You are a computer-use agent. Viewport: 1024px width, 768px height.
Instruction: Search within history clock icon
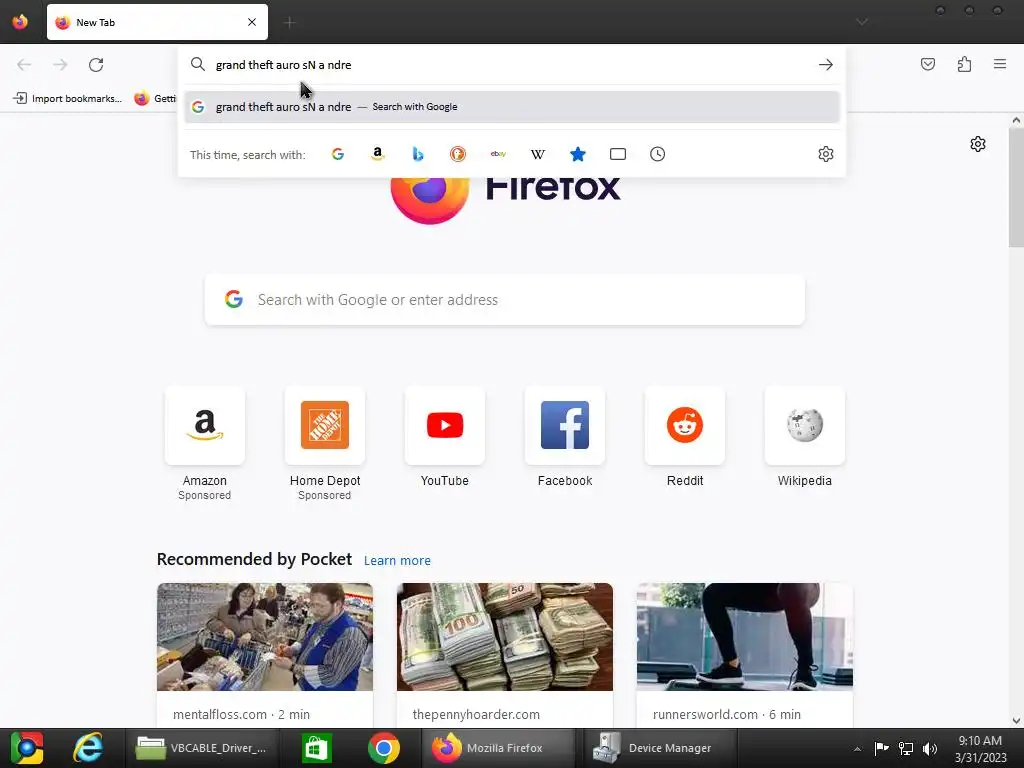658,154
